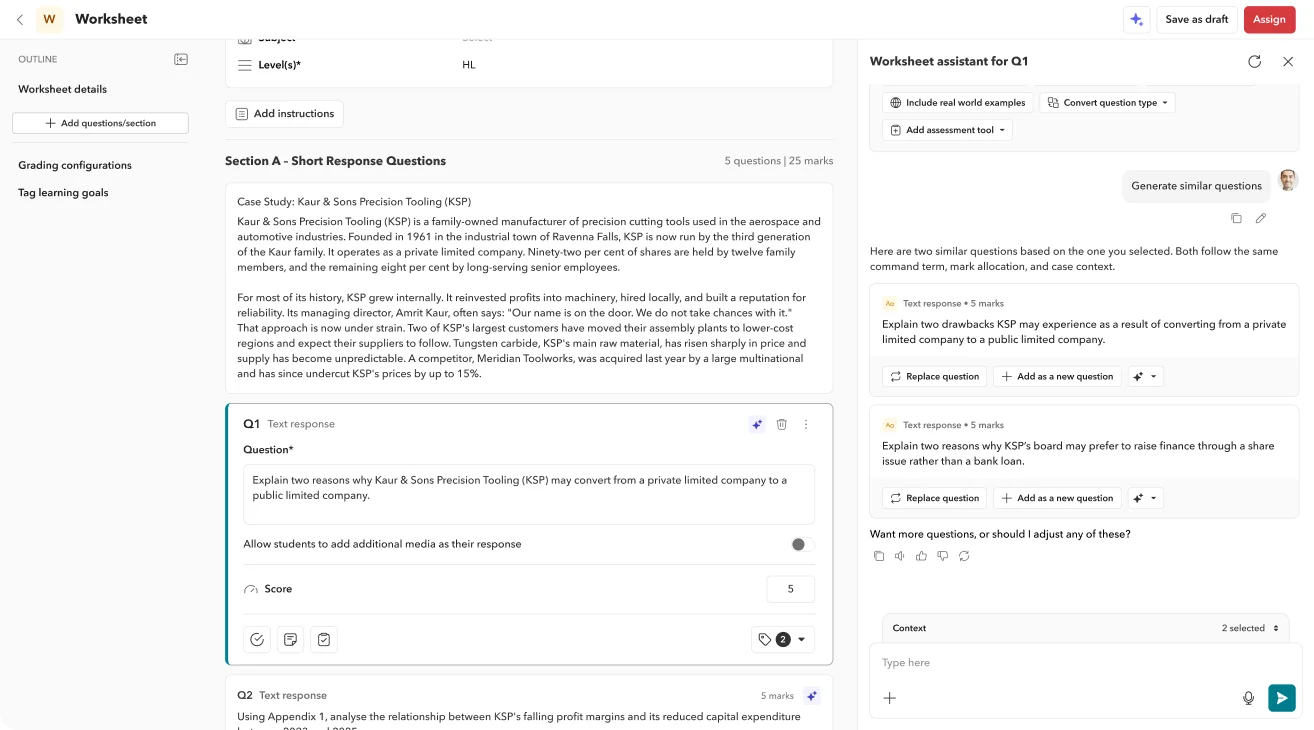Open the AI assistant for Q2
This screenshot has height=730, width=1314.
click(812, 696)
